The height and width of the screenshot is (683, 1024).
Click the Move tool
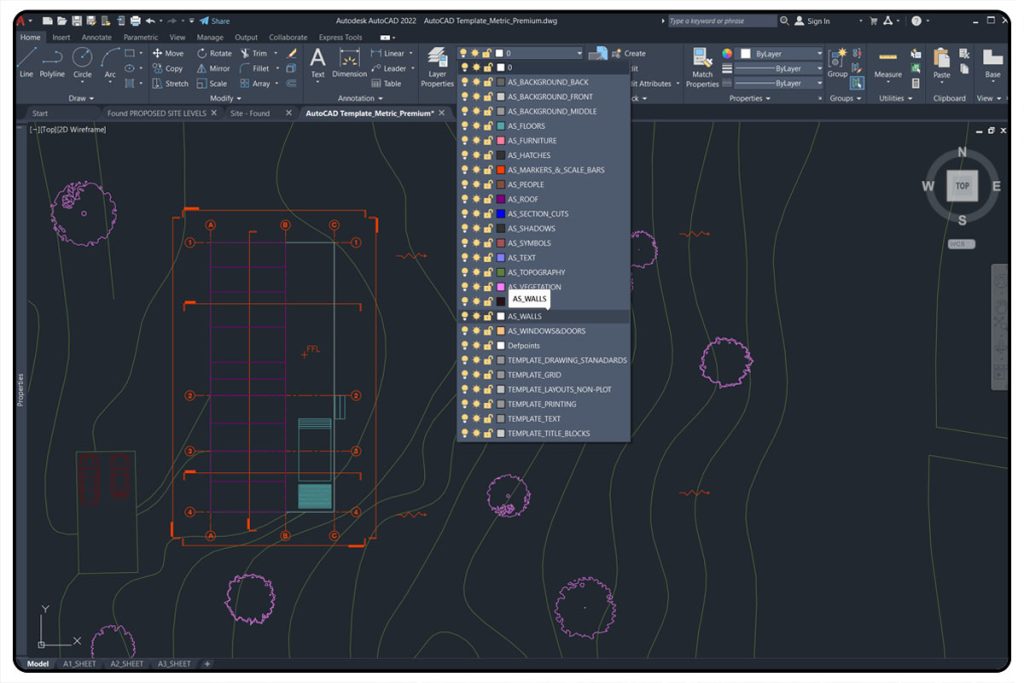pos(168,54)
